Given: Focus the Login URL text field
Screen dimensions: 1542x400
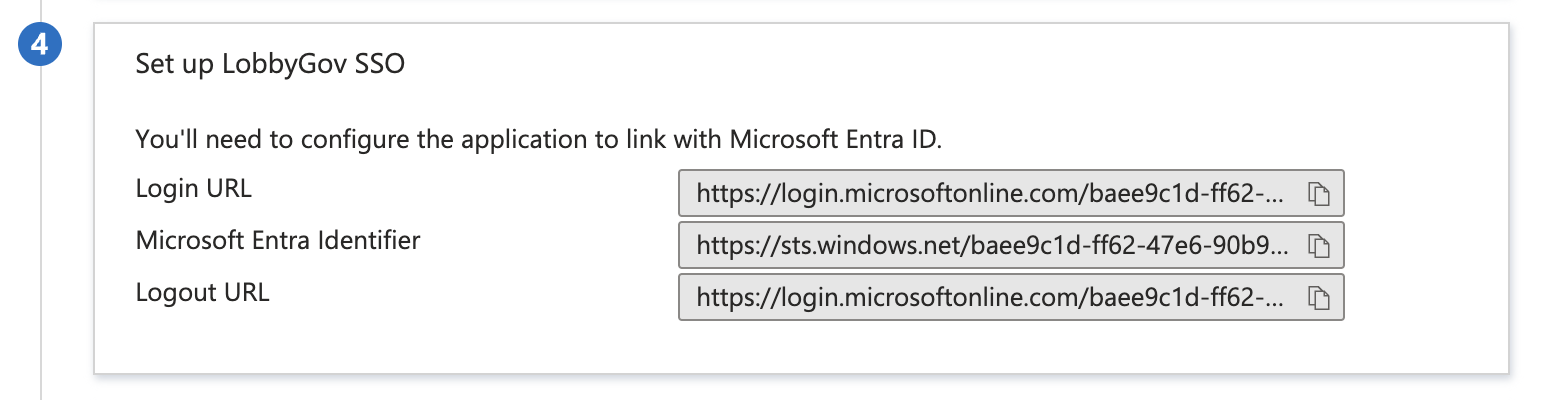Looking at the screenshot, I should [x=1011, y=193].
